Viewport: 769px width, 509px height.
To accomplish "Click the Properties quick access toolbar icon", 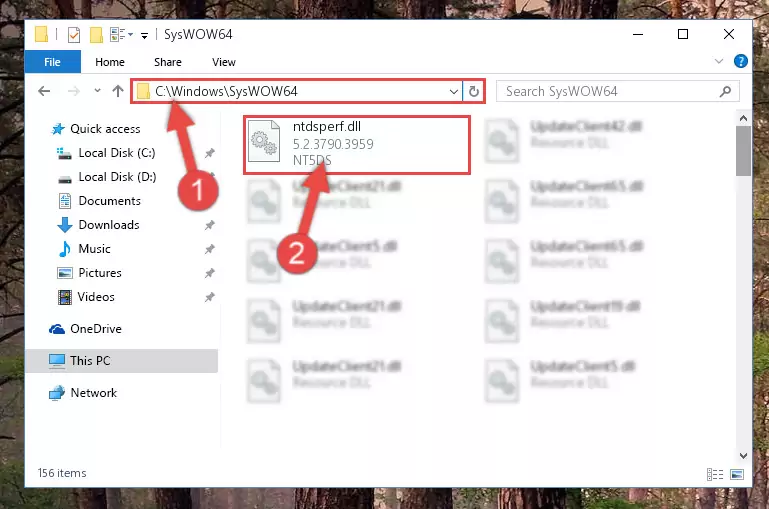I will pos(74,35).
